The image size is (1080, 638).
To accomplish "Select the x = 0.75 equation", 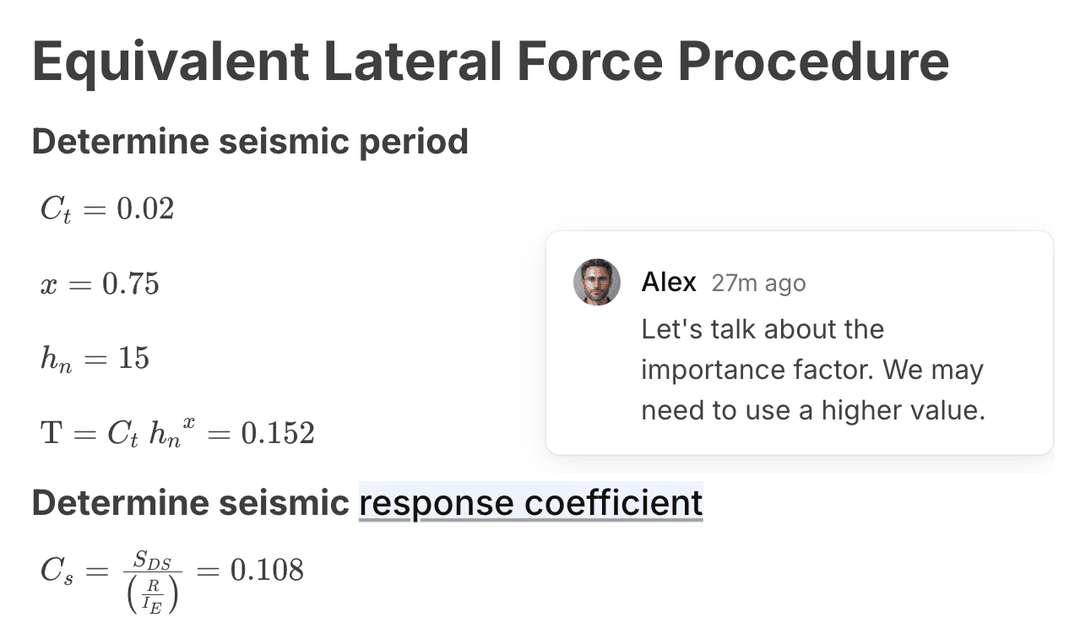I will (x=99, y=284).
